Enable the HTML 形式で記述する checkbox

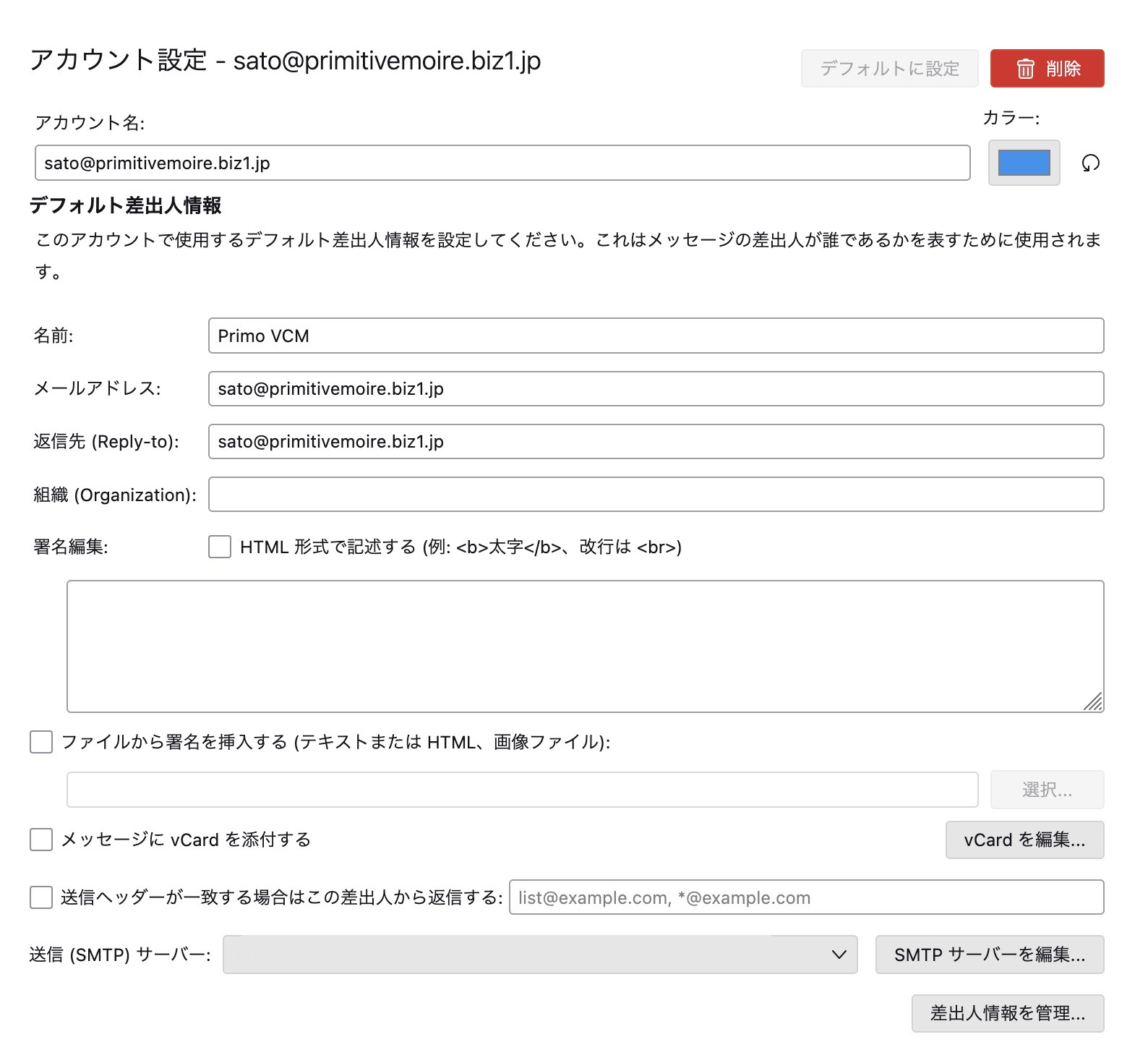click(220, 547)
